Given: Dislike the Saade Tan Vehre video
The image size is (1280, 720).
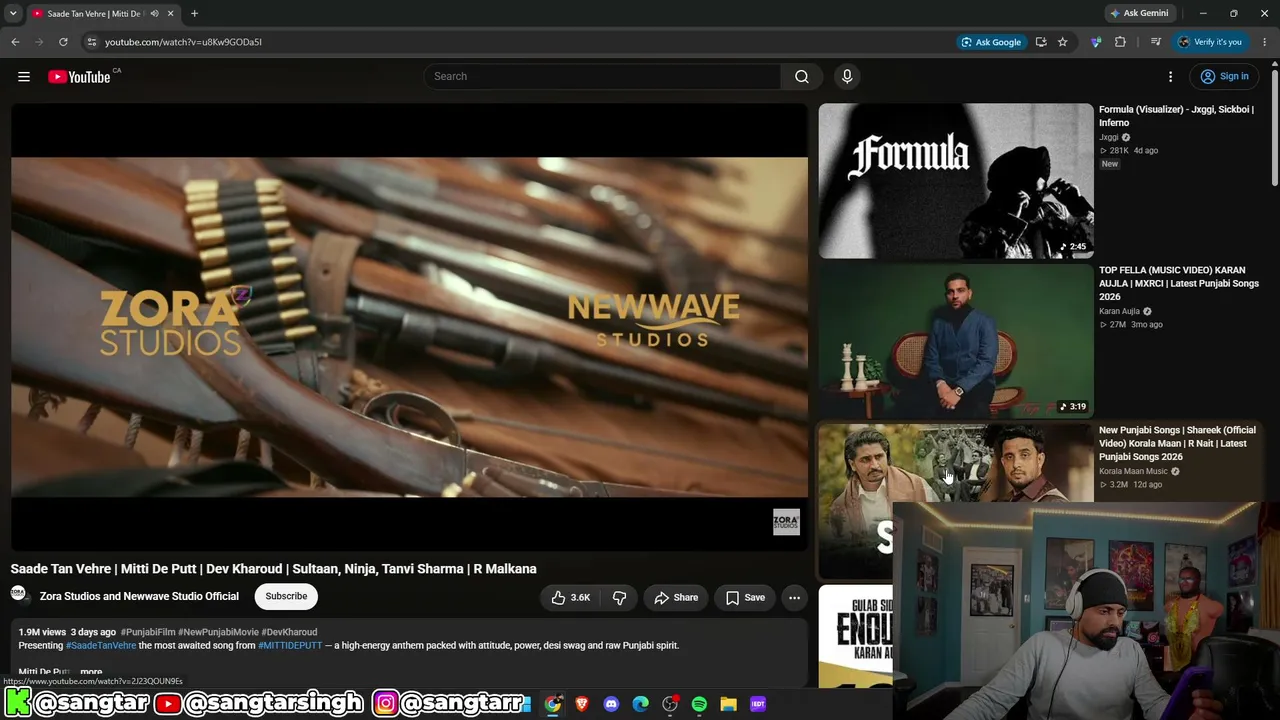Looking at the screenshot, I should tap(619, 598).
